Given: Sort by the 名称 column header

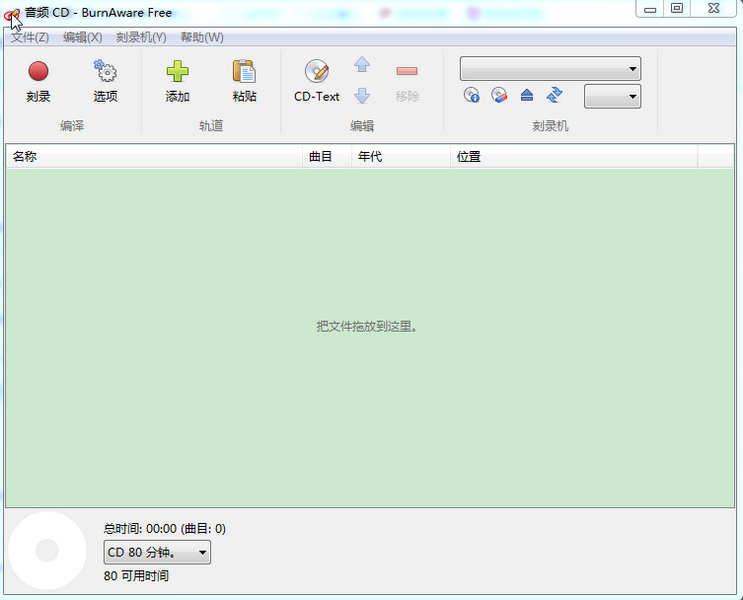Looking at the screenshot, I should (x=154, y=156).
